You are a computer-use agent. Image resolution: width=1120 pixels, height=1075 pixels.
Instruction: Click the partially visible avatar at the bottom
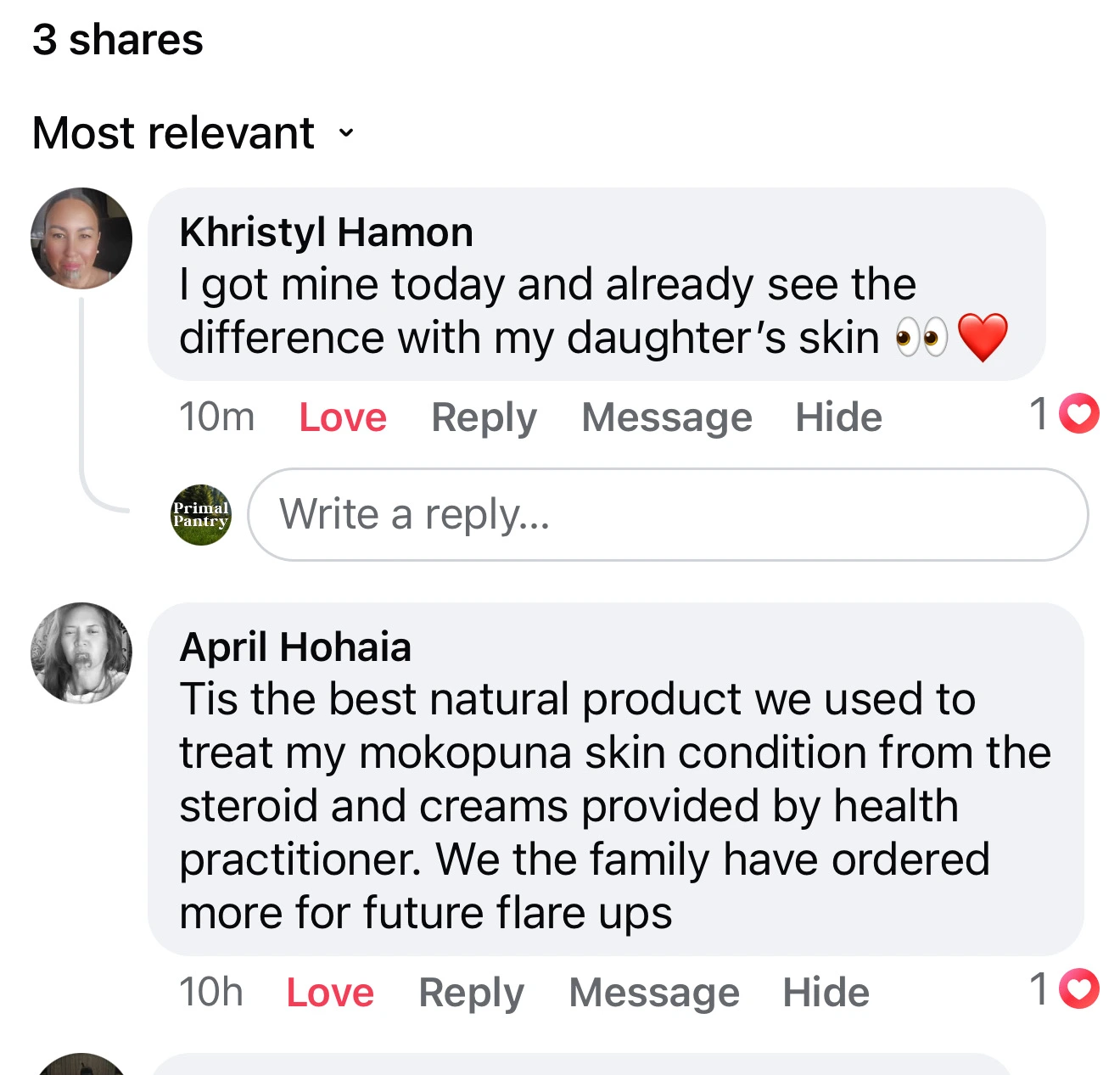coord(81,1065)
